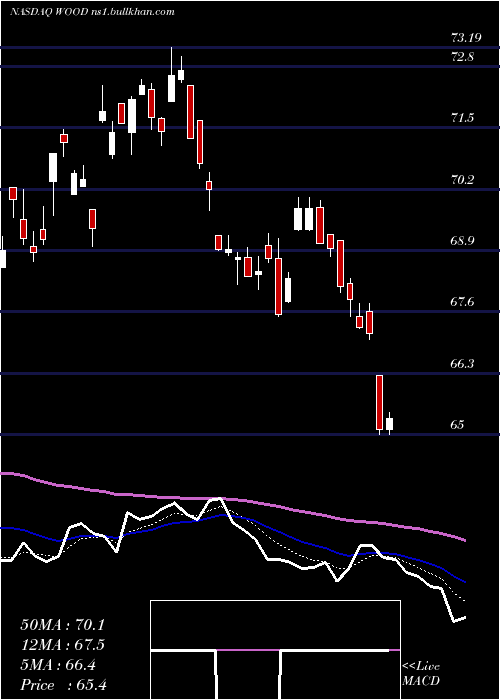Click the pink 50MA line
500x700 pixels.
click(x=233, y=500)
